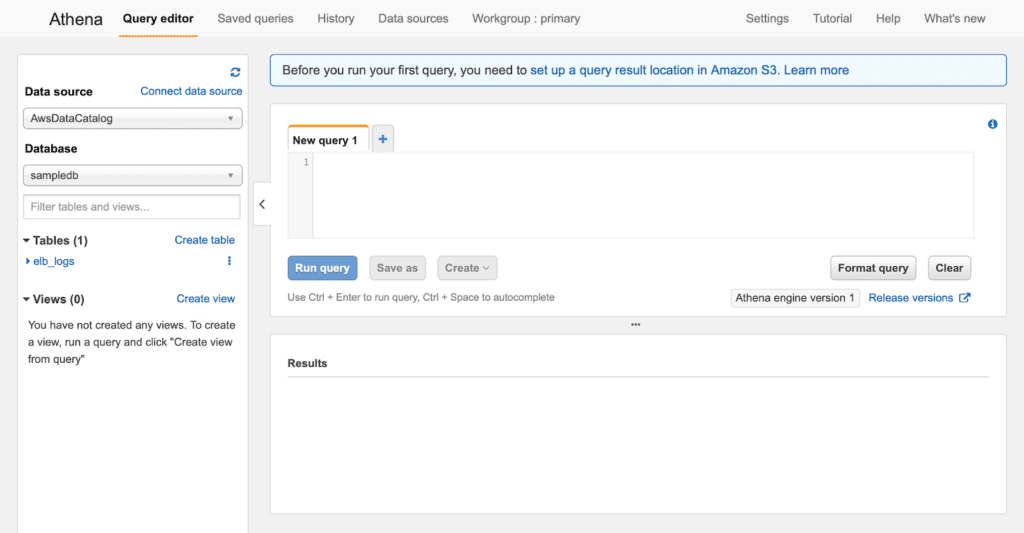This screenshot has width=1024, height=533.
Task: Click the Format query button
Action: point(873,268)
